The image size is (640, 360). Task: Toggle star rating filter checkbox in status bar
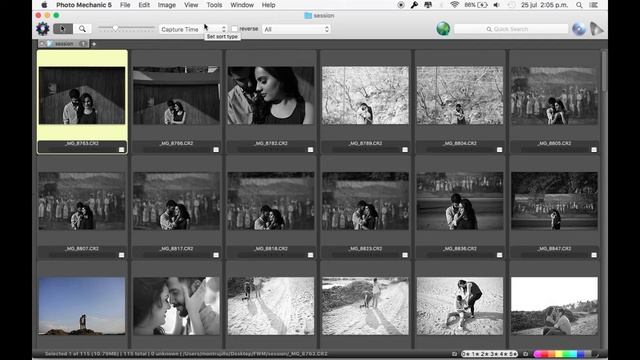pyautogui.click(x=455, y=354)
